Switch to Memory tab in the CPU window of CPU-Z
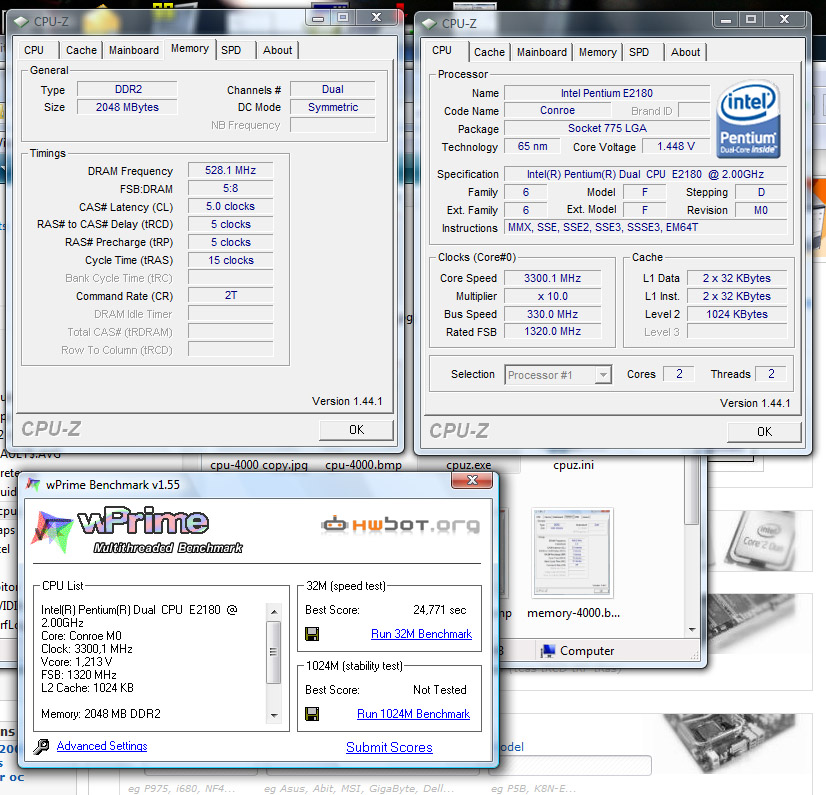Viewport: 826px width, 795px height. click(598, 52)
